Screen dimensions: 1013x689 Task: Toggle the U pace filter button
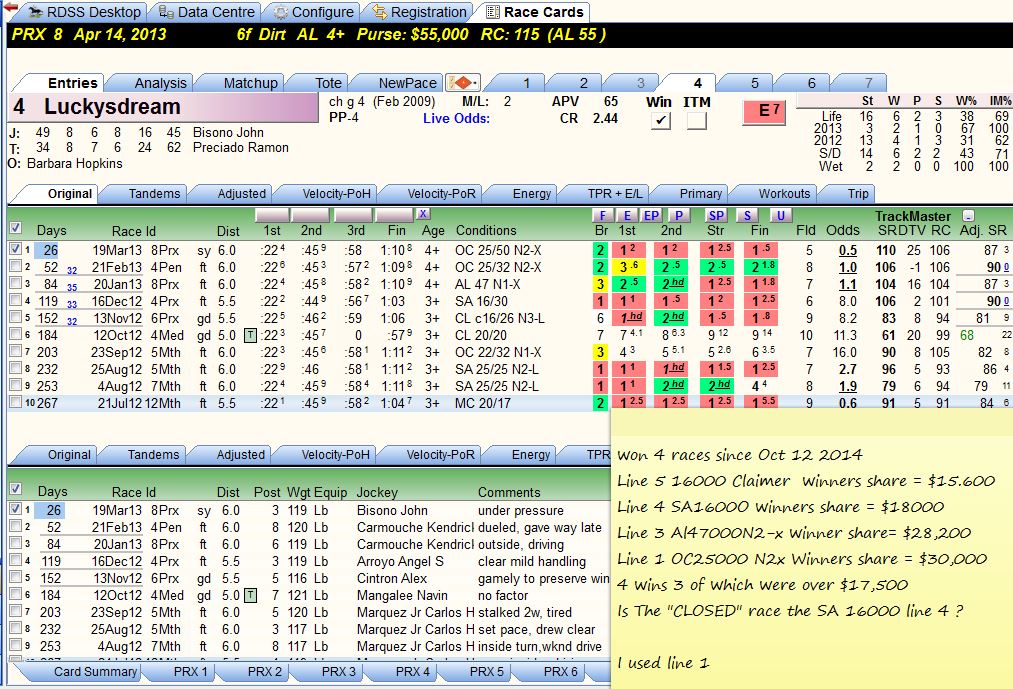pyautogui.click(x=780, y=215)
